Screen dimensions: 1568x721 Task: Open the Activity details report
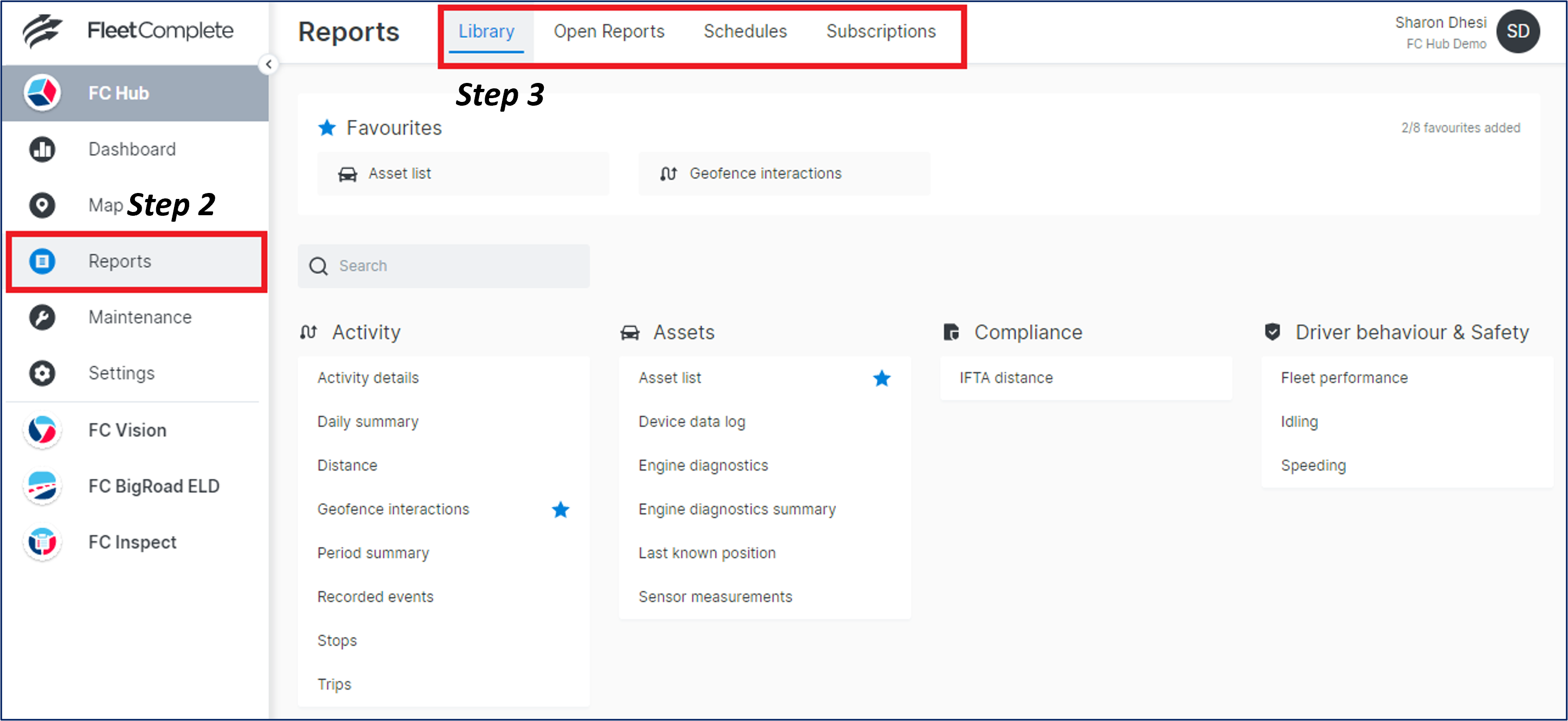point(368,378)
